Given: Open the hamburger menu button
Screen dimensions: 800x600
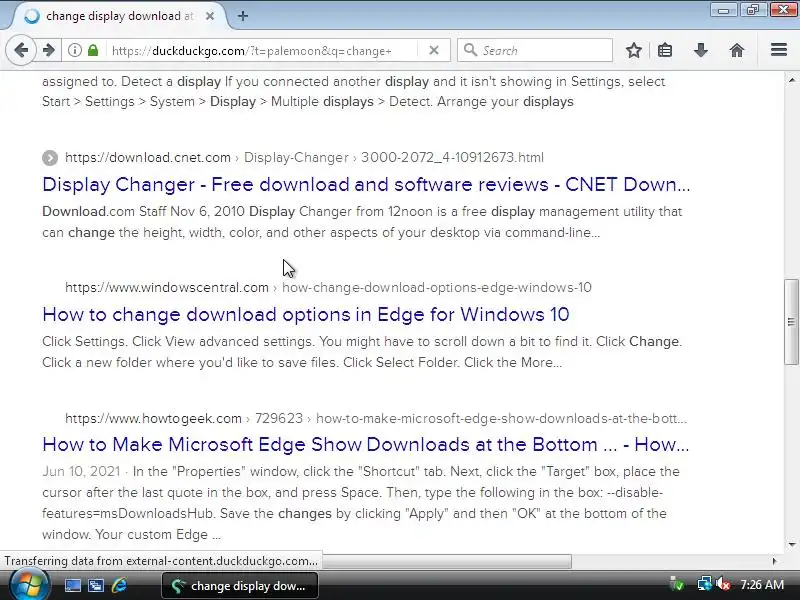Looking at the screenshot, I should click(779, 50).
